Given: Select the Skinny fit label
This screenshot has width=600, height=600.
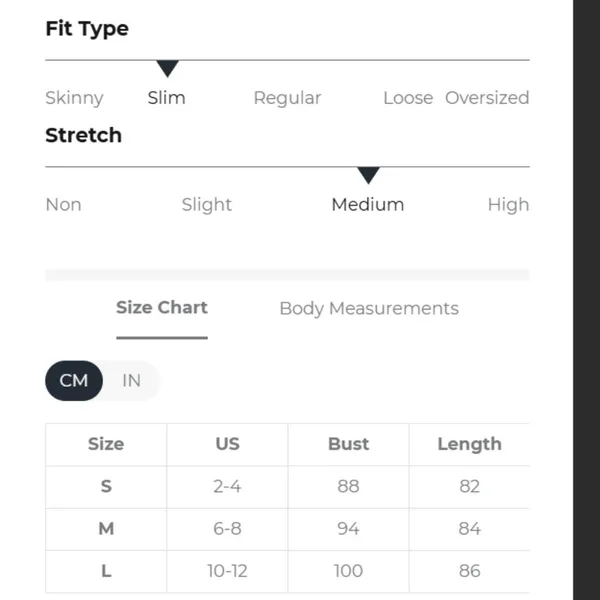Looking at the screenshot, I should click(74, 98).
